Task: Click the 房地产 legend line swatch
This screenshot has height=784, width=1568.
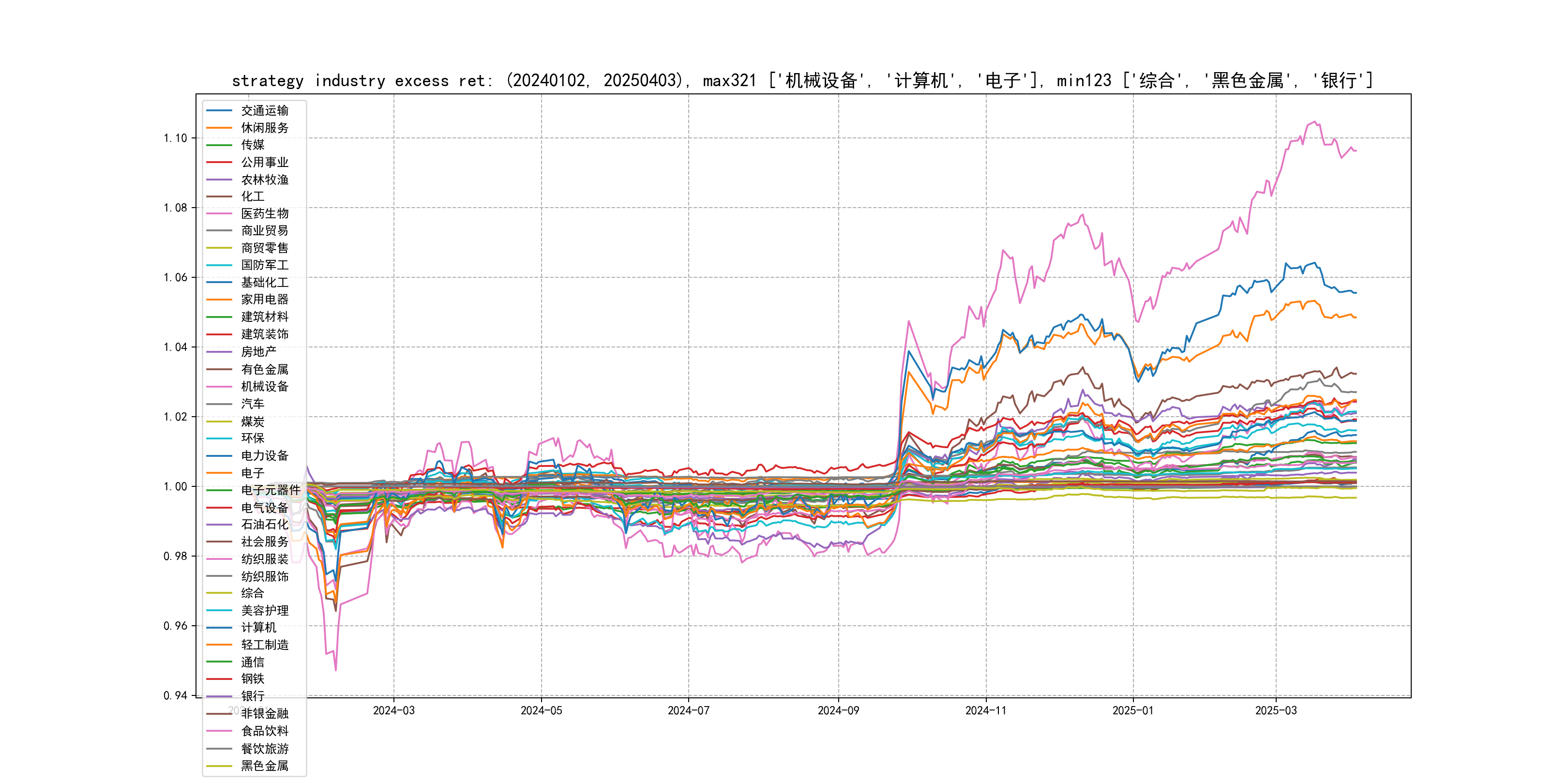Action: (219, 352)
